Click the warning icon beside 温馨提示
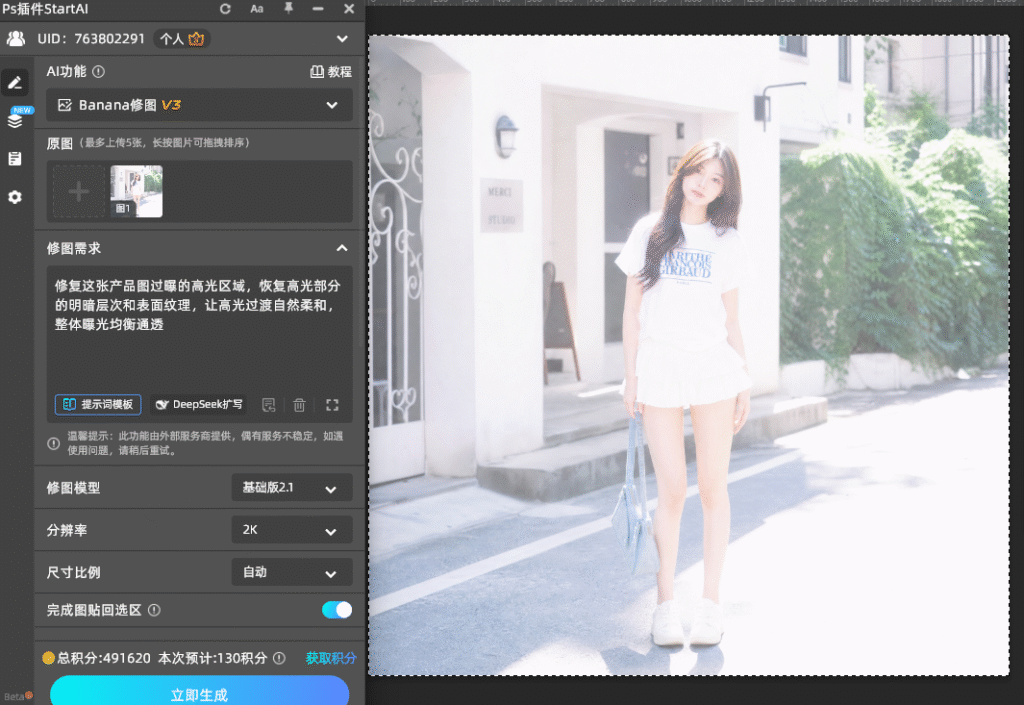 pyautogui.click(x=54, y=443)
